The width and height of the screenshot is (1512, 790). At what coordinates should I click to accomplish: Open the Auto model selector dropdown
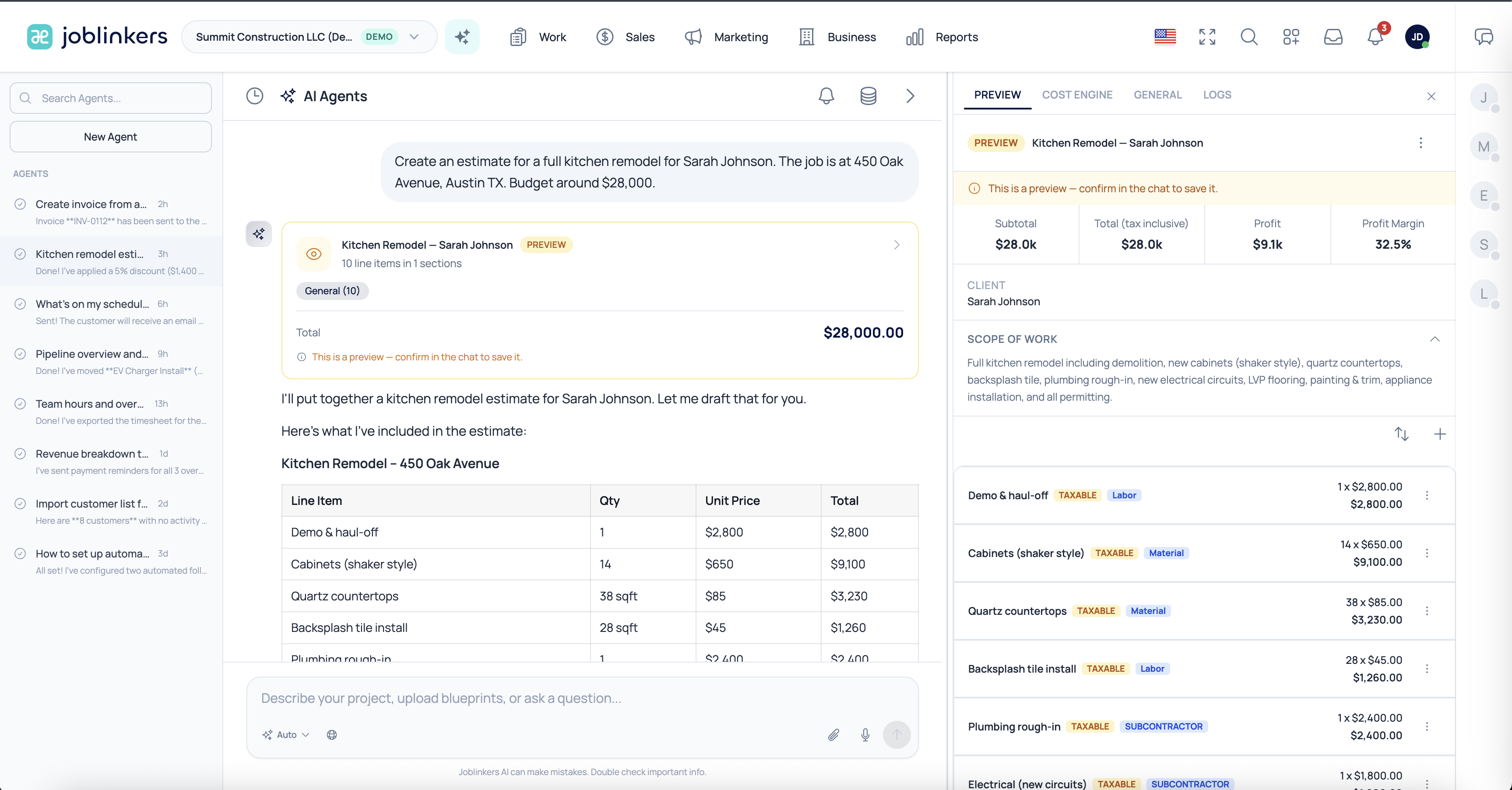(286, 734)
